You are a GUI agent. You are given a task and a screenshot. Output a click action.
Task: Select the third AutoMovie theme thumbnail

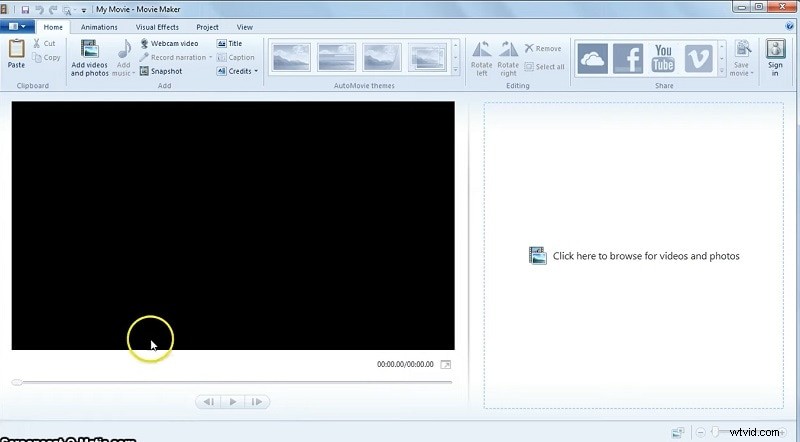coord(382,57)
